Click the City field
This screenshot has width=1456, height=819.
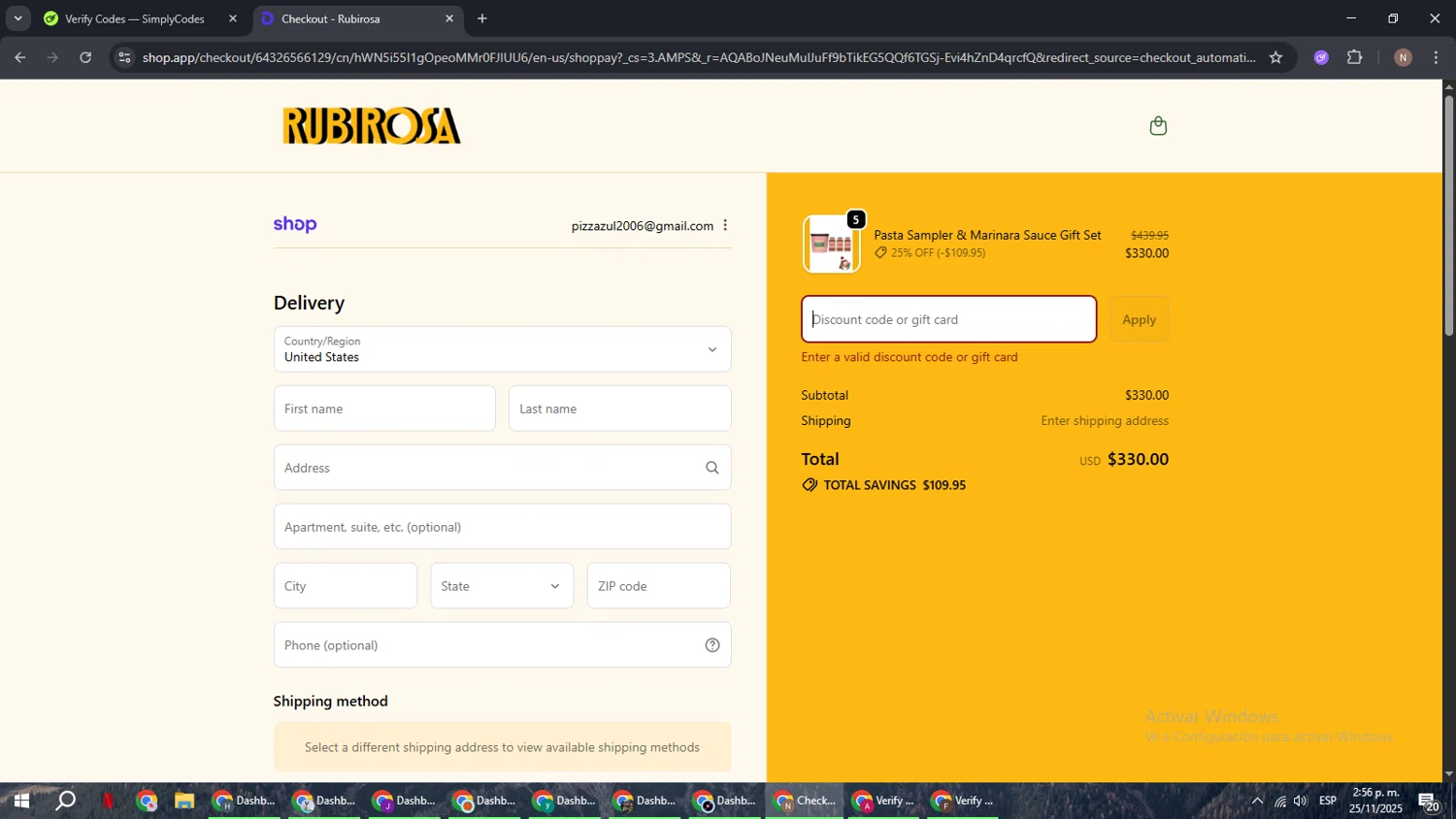point(346,586)
